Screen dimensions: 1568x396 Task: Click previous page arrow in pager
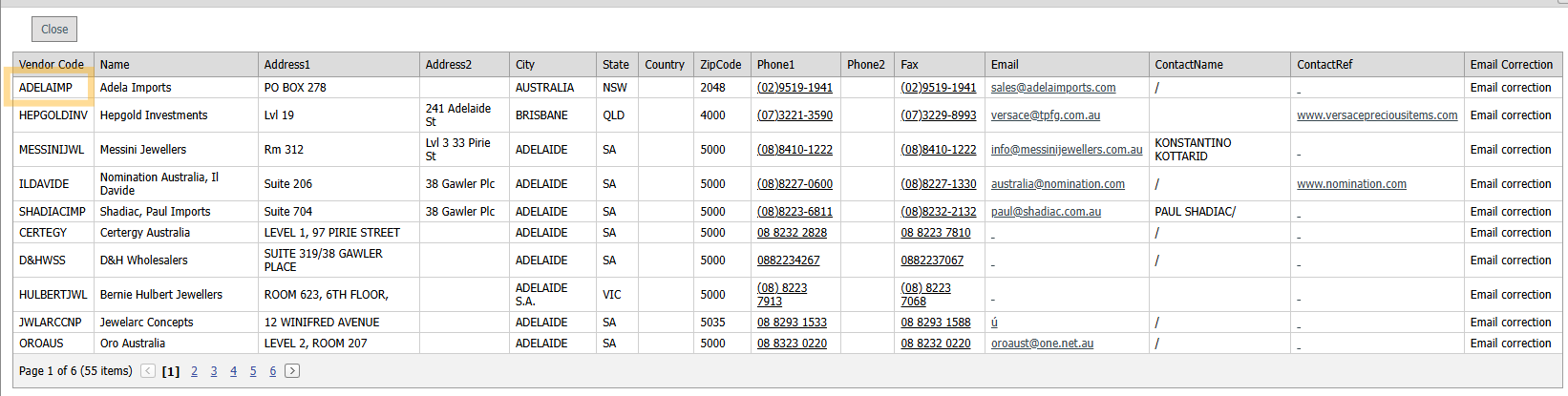click(x=148, y=371)
